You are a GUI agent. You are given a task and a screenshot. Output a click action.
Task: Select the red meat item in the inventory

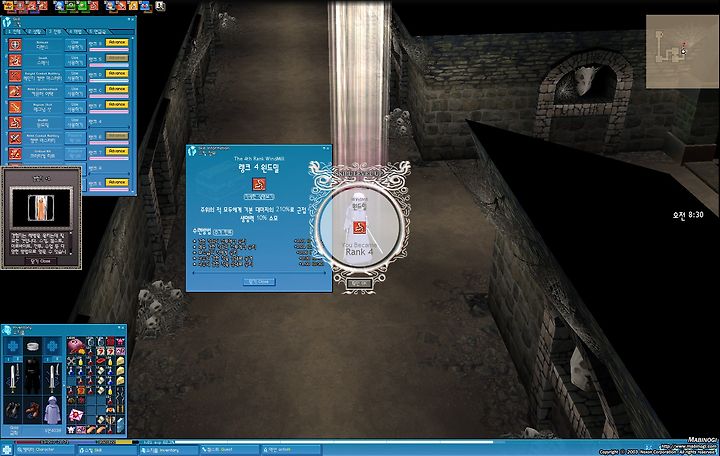101,362
